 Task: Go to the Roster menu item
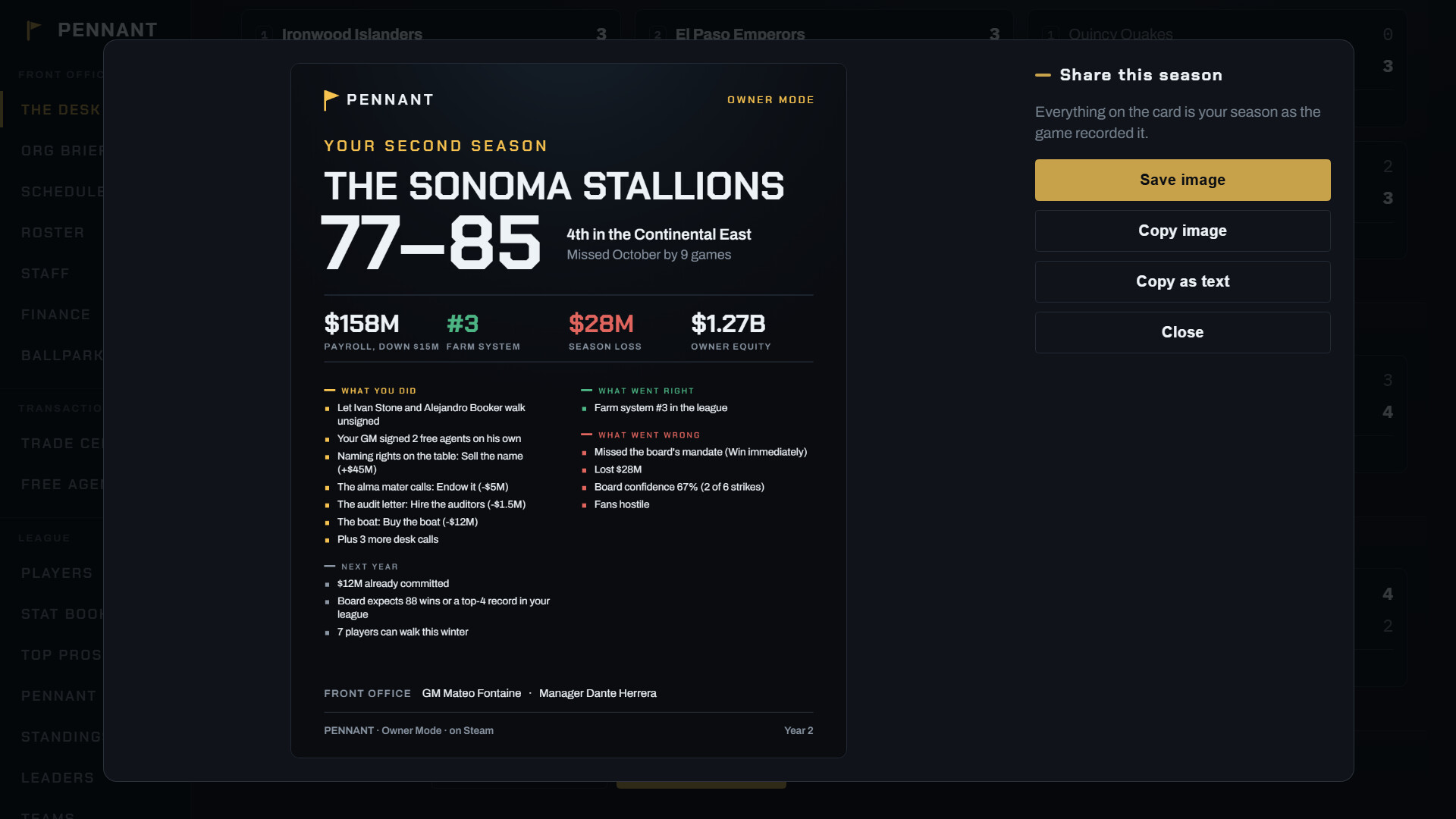pyautogui.click(x=53, y=233)
